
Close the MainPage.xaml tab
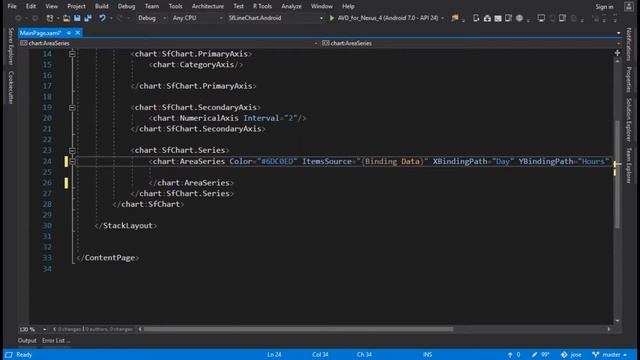pos(78,33)
